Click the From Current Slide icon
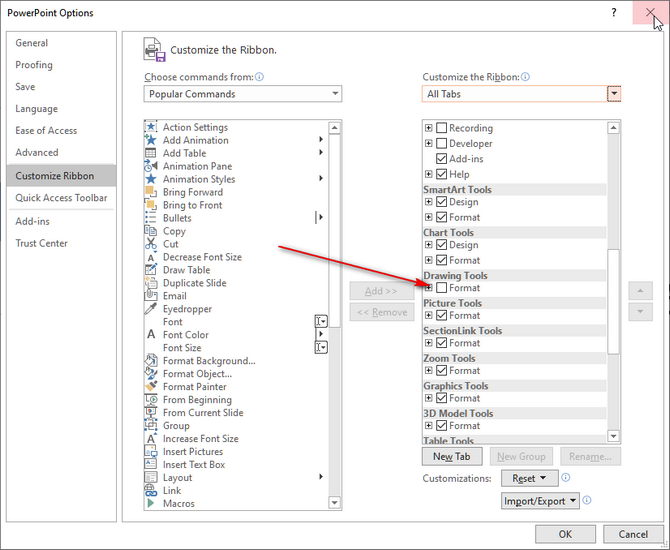Screen dimensions: 670x550 150,412
